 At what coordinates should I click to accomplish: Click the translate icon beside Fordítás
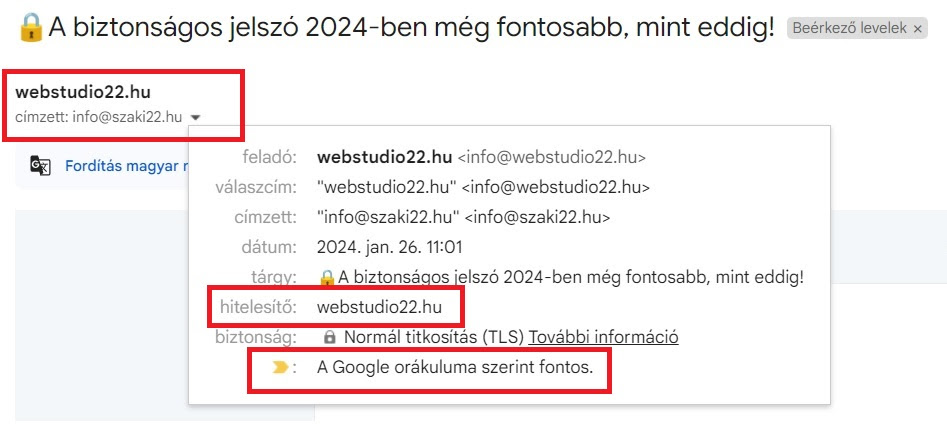pos(40,167)
